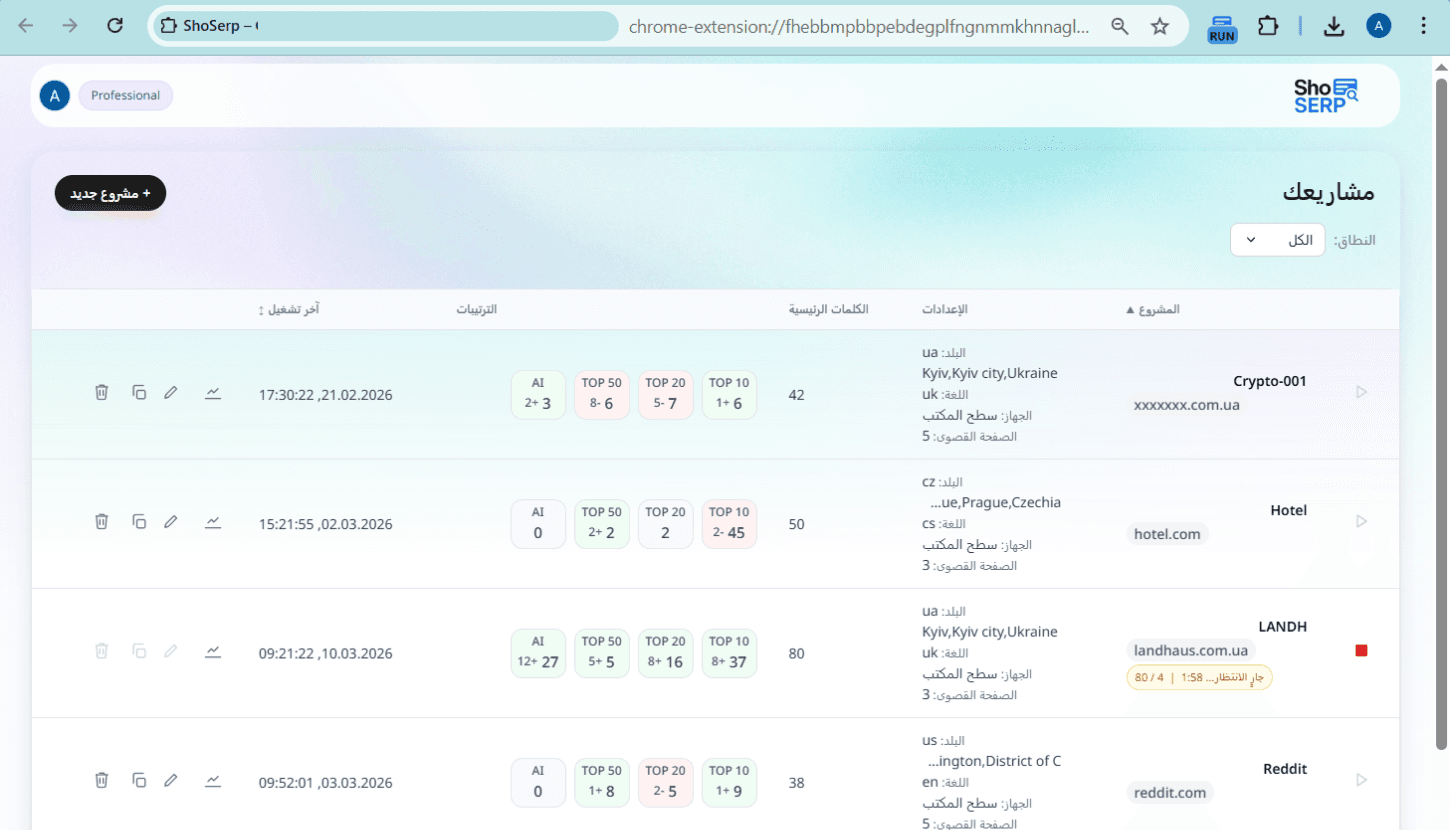1450x830 pixels.
Task: Open the RUN extension icon
Action: [1222, 28]
